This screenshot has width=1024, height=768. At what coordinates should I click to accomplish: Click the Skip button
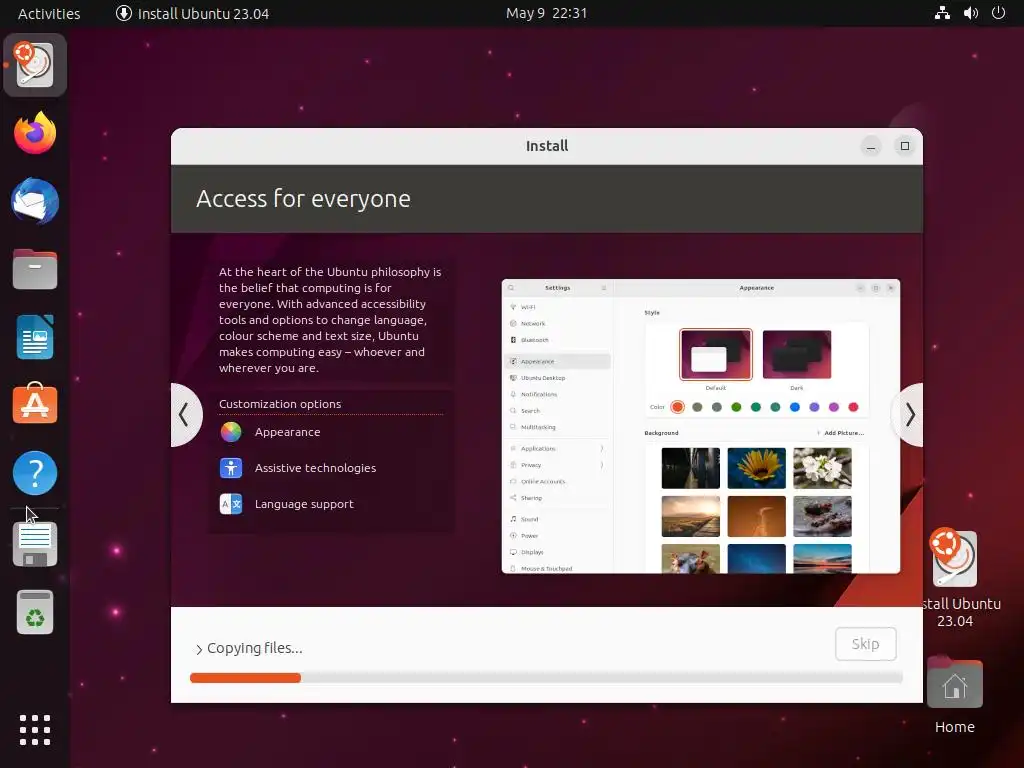(x=865, y=644)
